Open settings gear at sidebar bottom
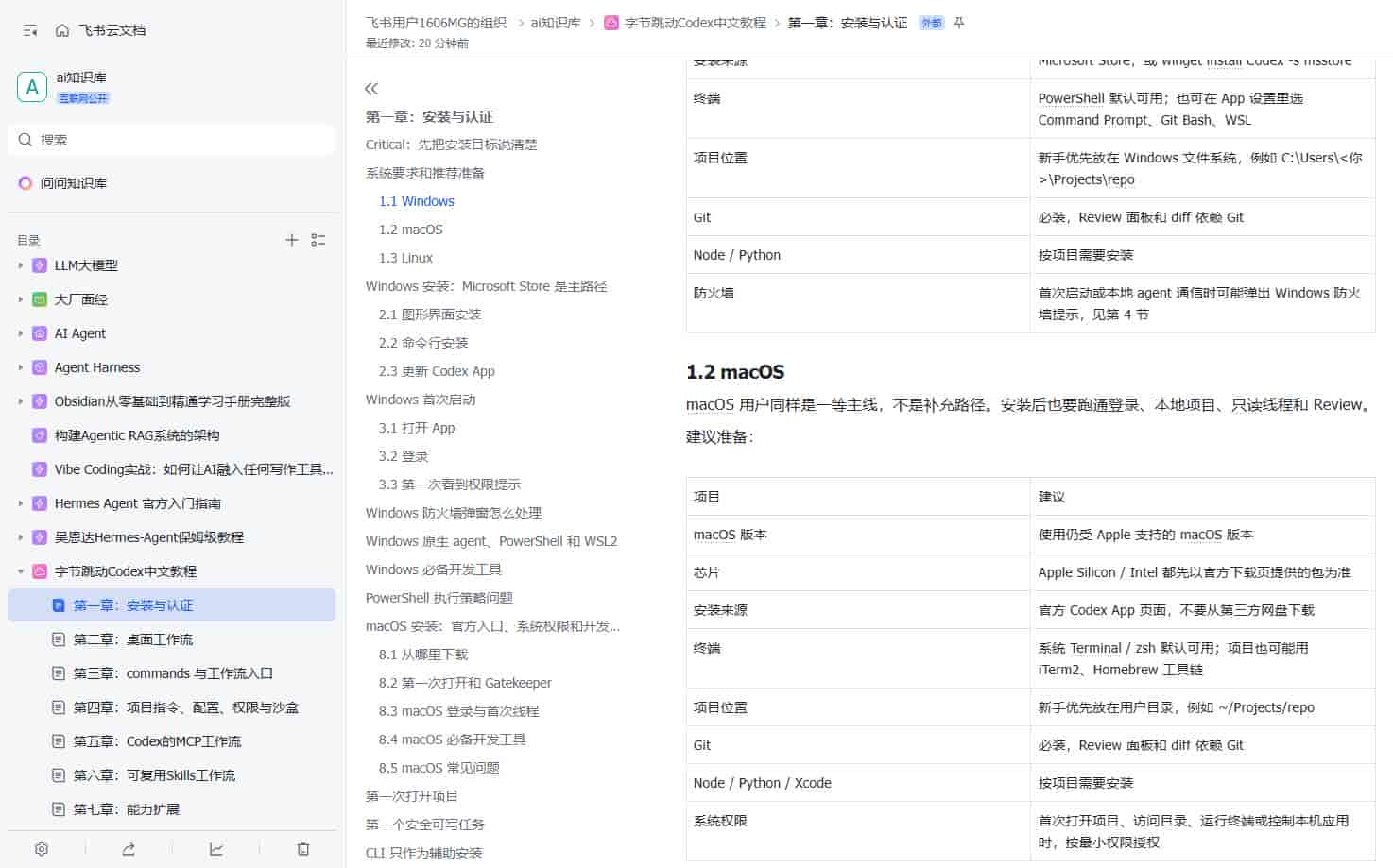Viewport: 1393px width, 868px height. [x=42, y=849]
